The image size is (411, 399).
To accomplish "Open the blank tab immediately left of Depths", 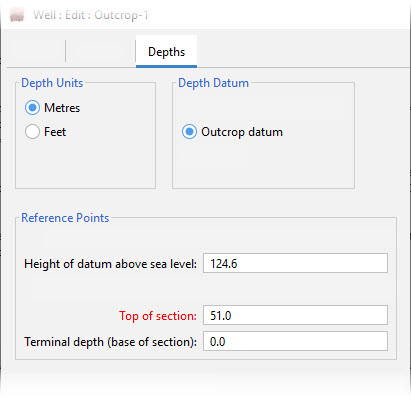I will pos(101,52).
